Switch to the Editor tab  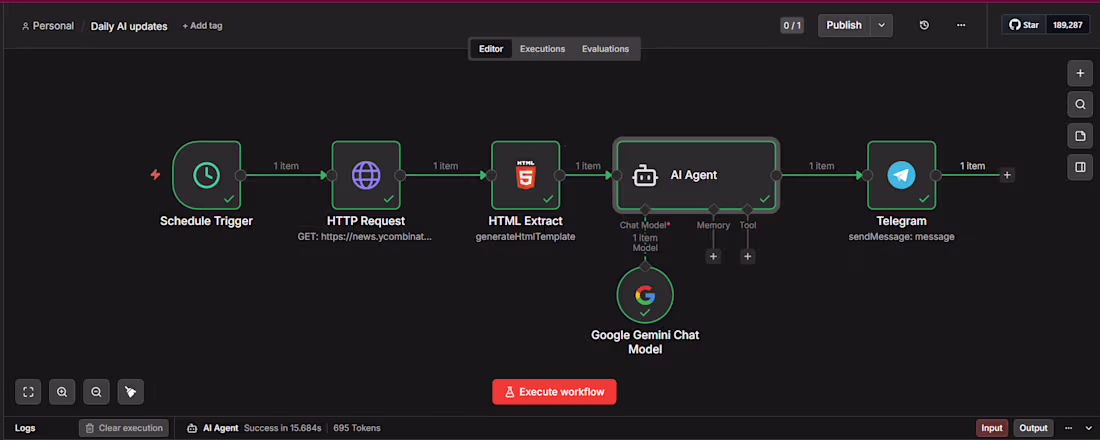click(x=491, y=49)
